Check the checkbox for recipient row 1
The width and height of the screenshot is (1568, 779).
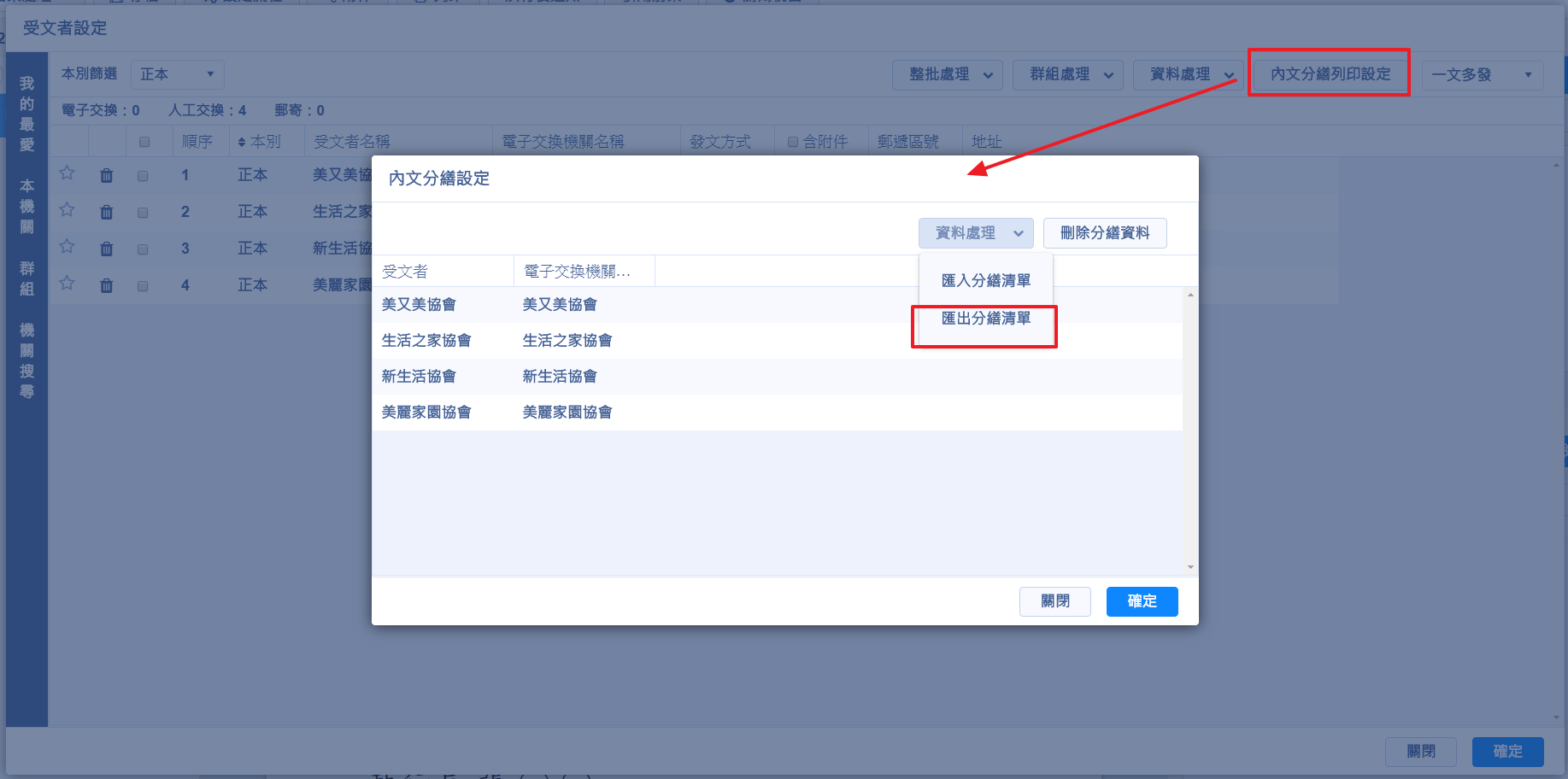(143, 176)
